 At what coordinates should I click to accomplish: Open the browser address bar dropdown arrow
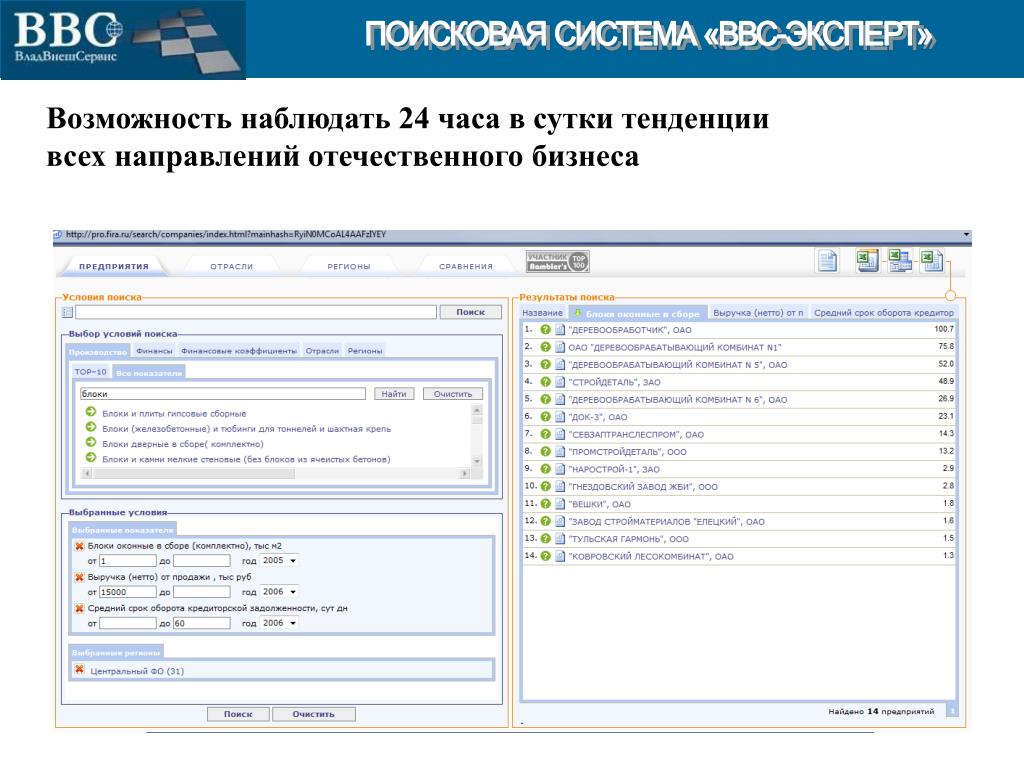click(x=967, y=234)
